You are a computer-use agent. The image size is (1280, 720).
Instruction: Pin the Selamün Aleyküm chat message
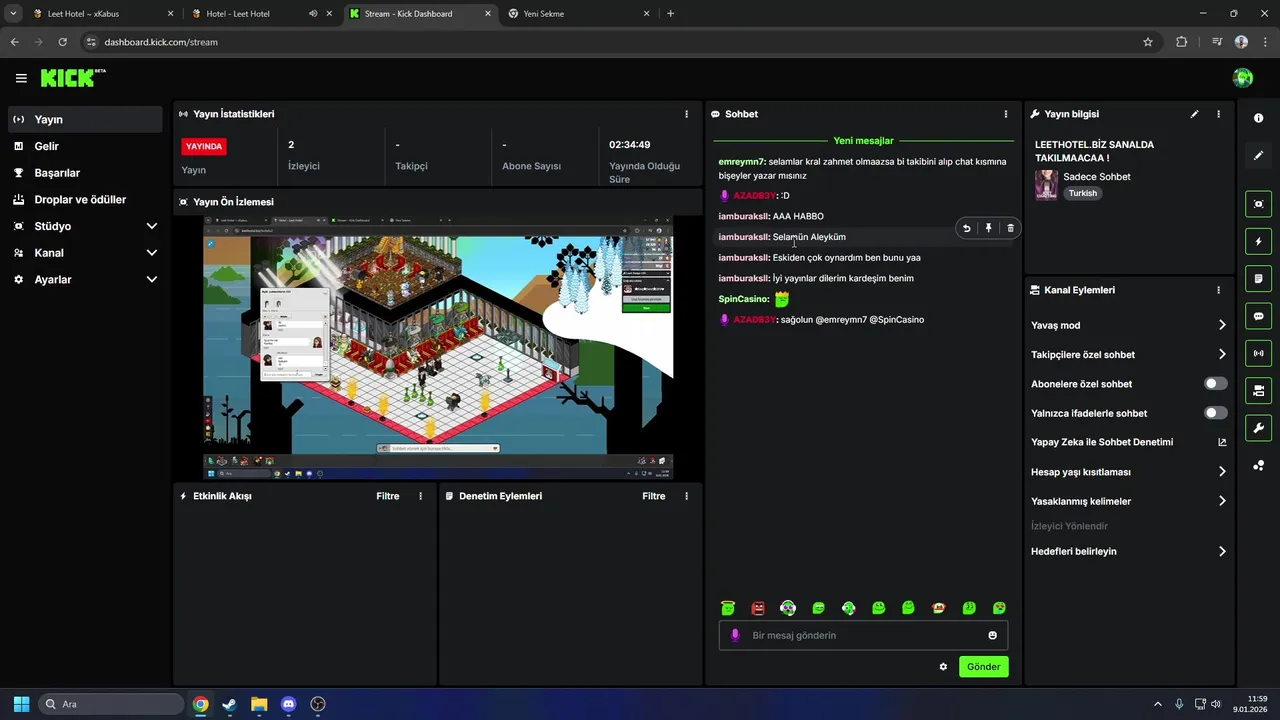click(x=988, y=228)
